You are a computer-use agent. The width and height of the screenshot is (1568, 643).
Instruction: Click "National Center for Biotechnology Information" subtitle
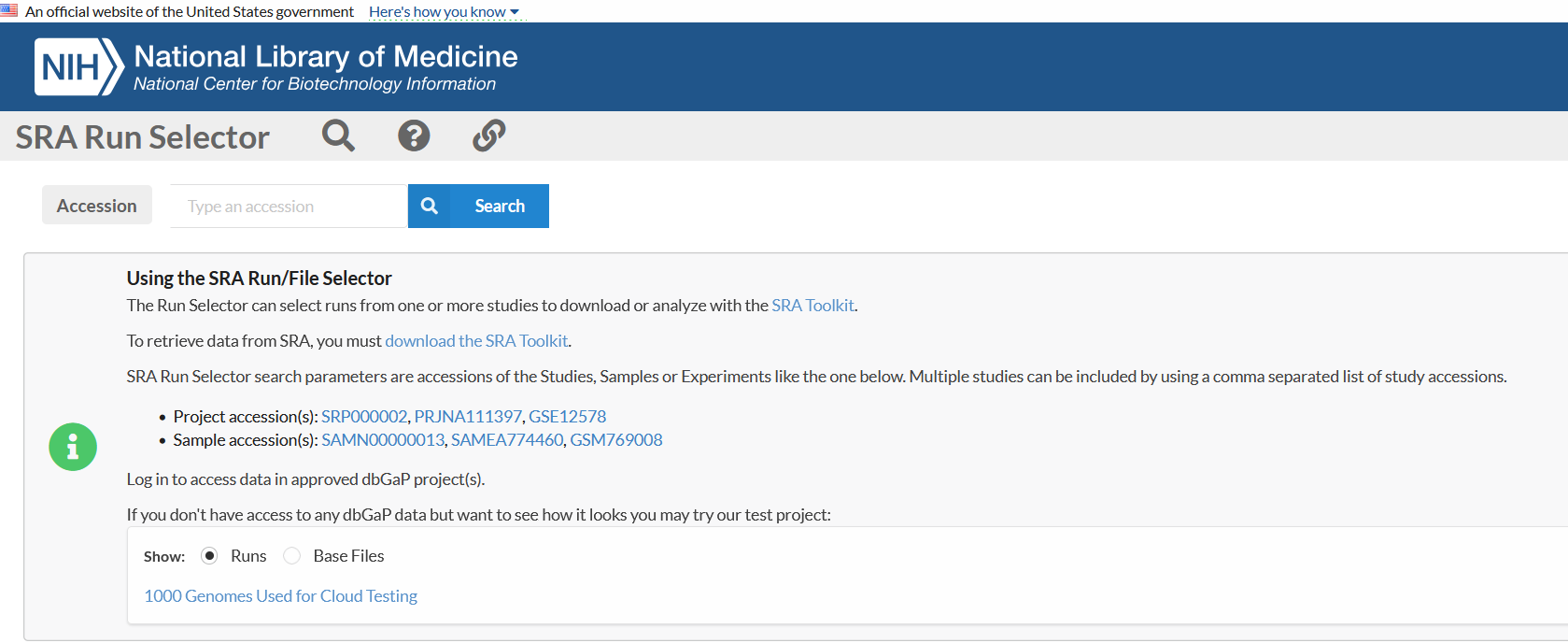315,84
